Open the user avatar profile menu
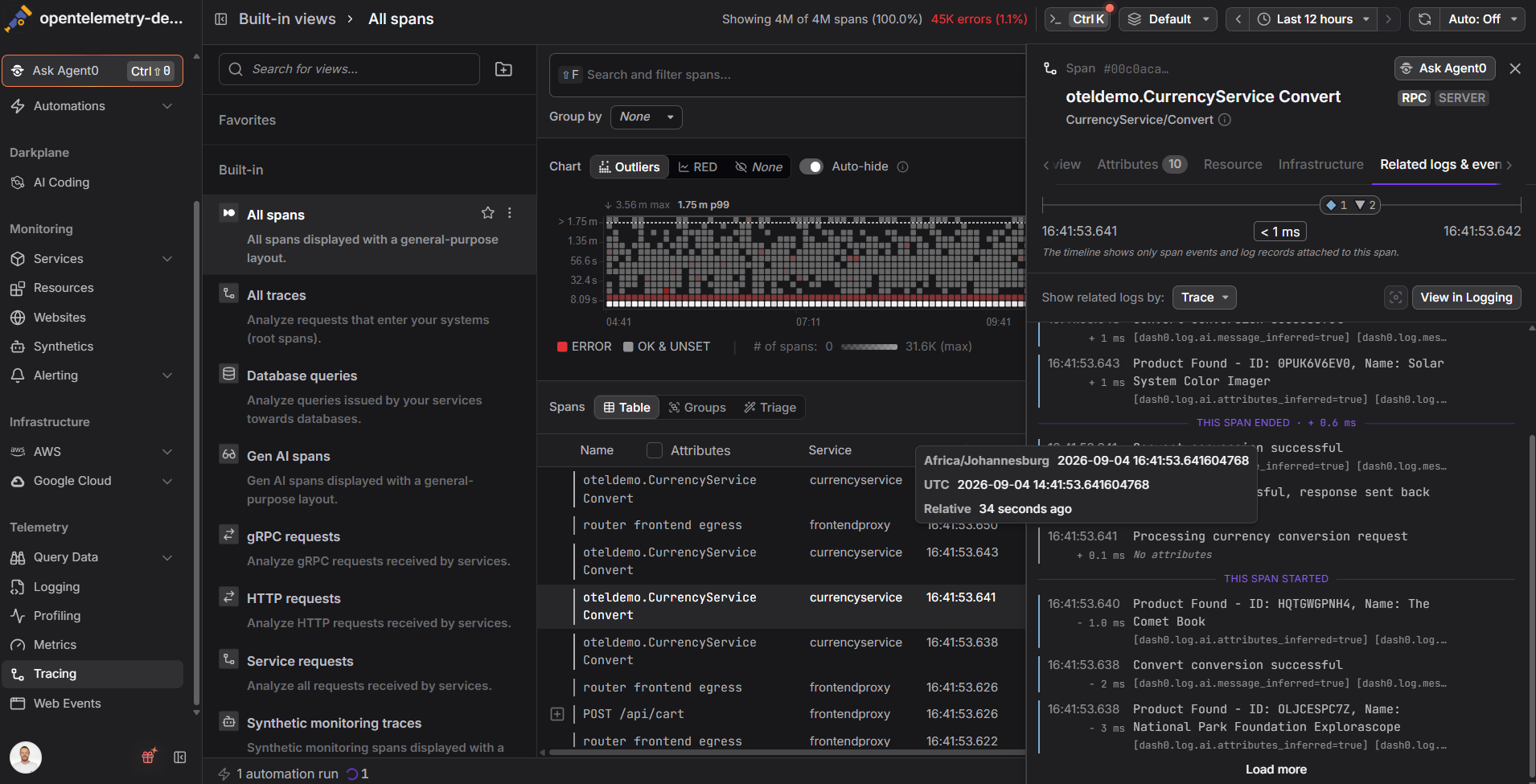This screenshot has height=784, width=1536. [x=26, y=757]
